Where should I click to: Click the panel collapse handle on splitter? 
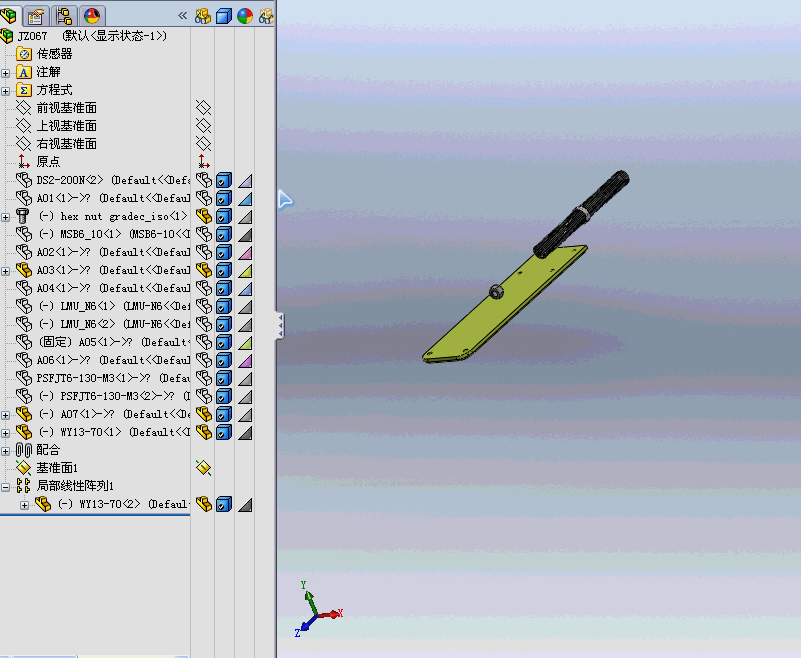279,325
